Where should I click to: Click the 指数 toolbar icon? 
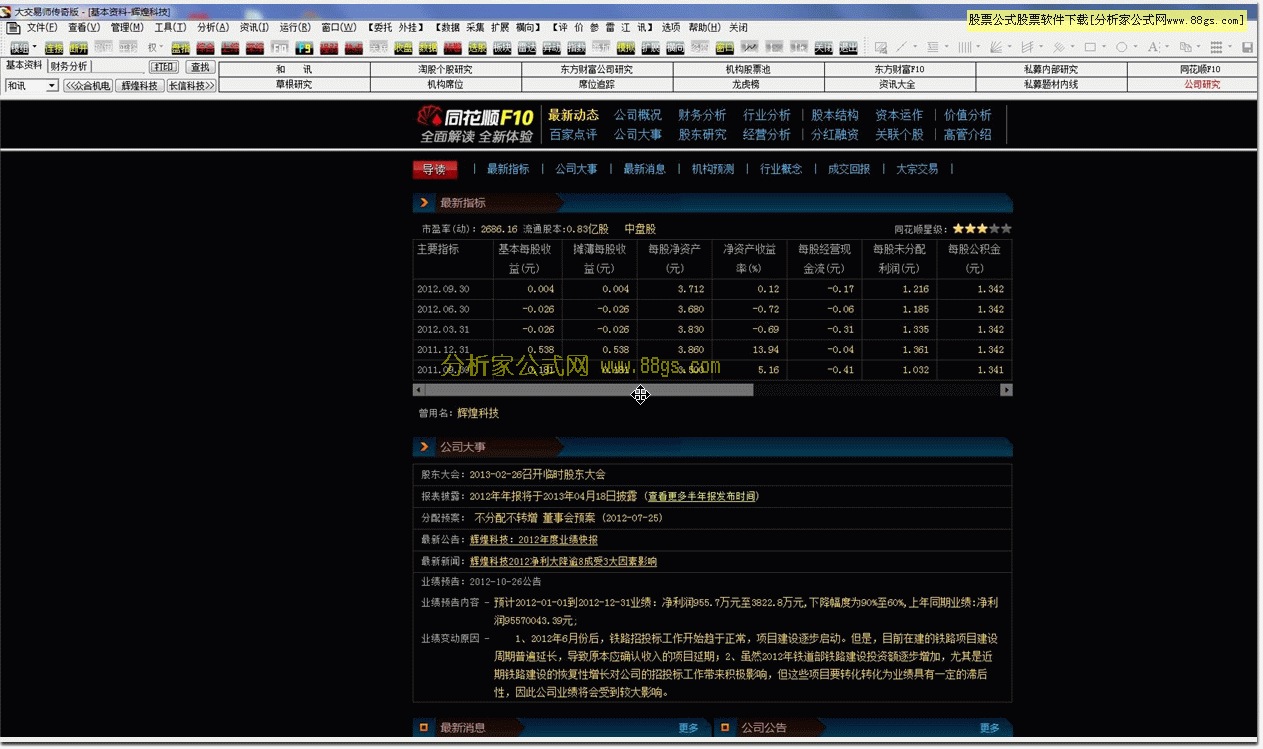click(x=576, y=47)
